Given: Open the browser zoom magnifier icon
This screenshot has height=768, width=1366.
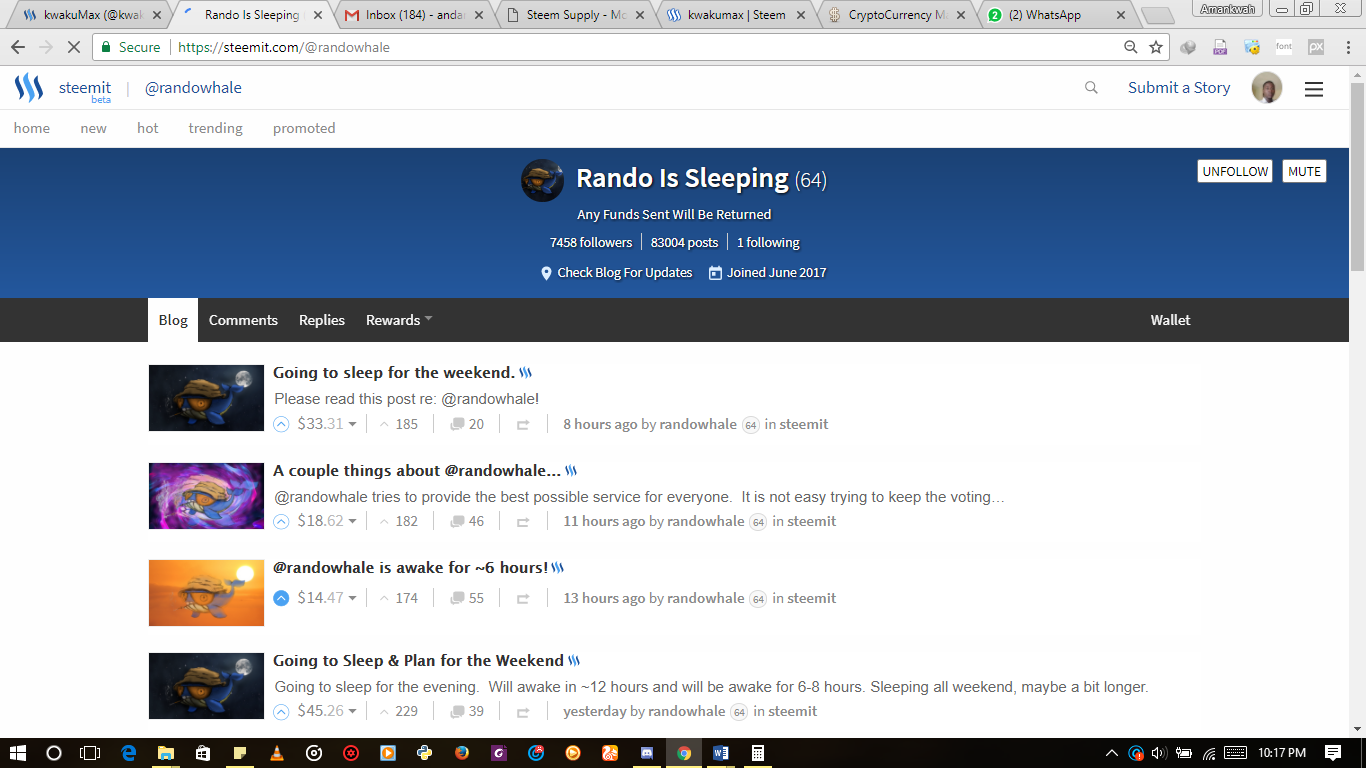Looking at the screenshot, I should pos(1131,47).
